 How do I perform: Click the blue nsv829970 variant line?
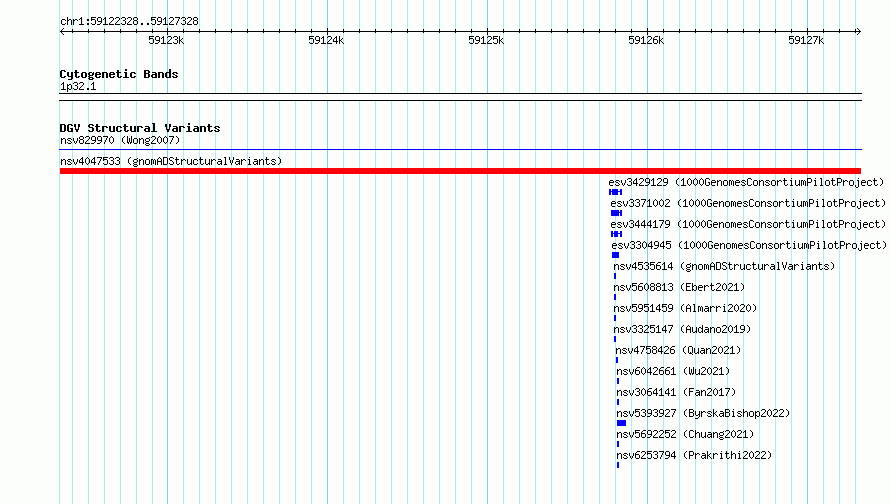click(x=460, y=149)
